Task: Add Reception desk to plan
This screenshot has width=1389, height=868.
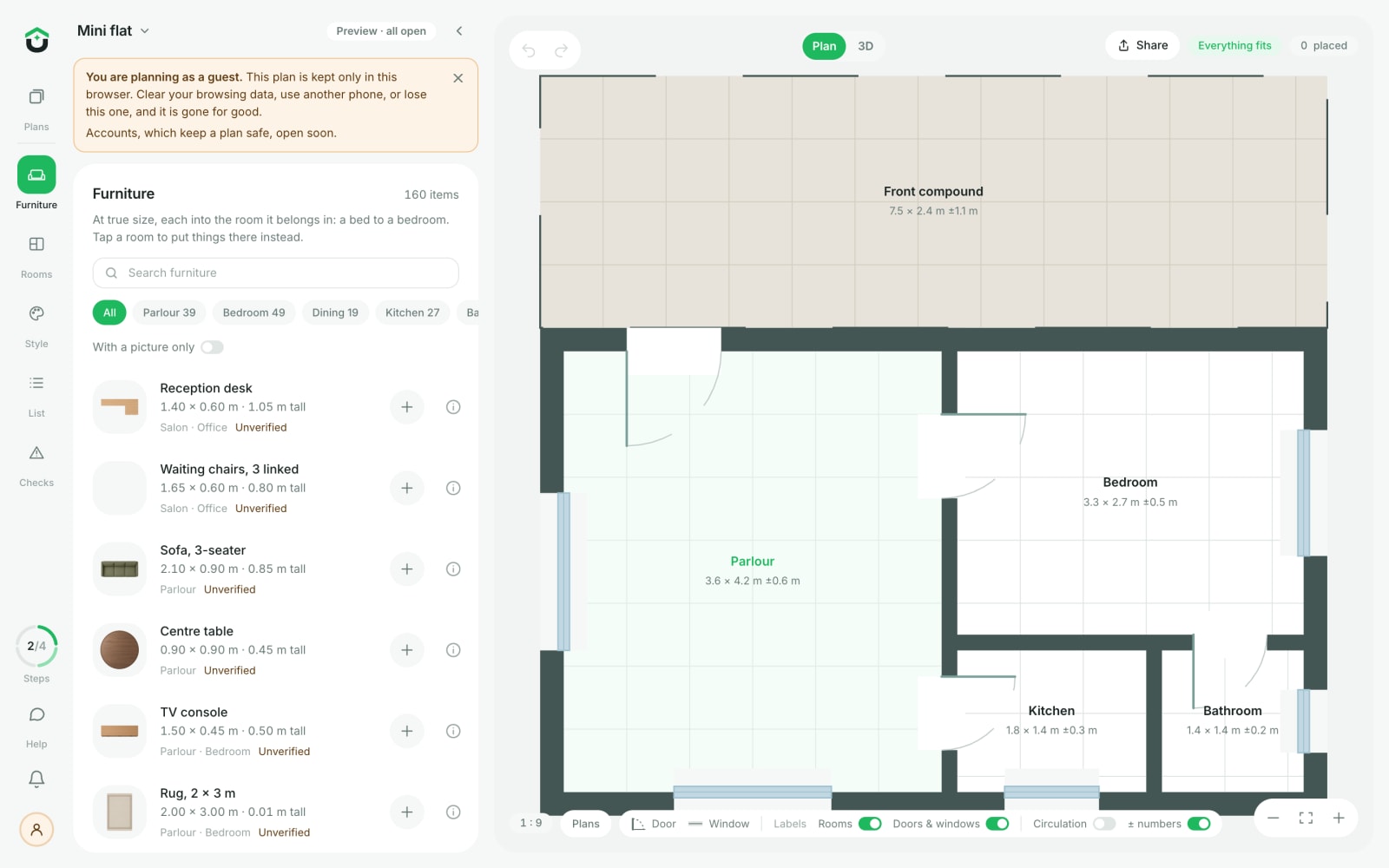Action: 406,407
